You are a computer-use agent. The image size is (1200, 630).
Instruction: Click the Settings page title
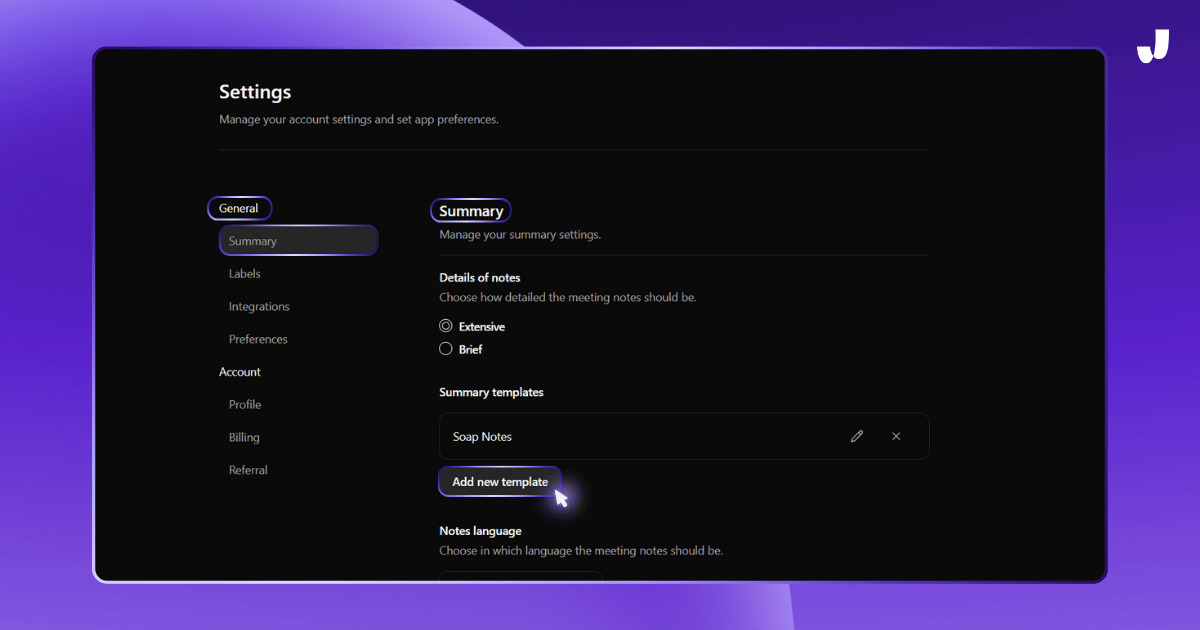point(255,92)
